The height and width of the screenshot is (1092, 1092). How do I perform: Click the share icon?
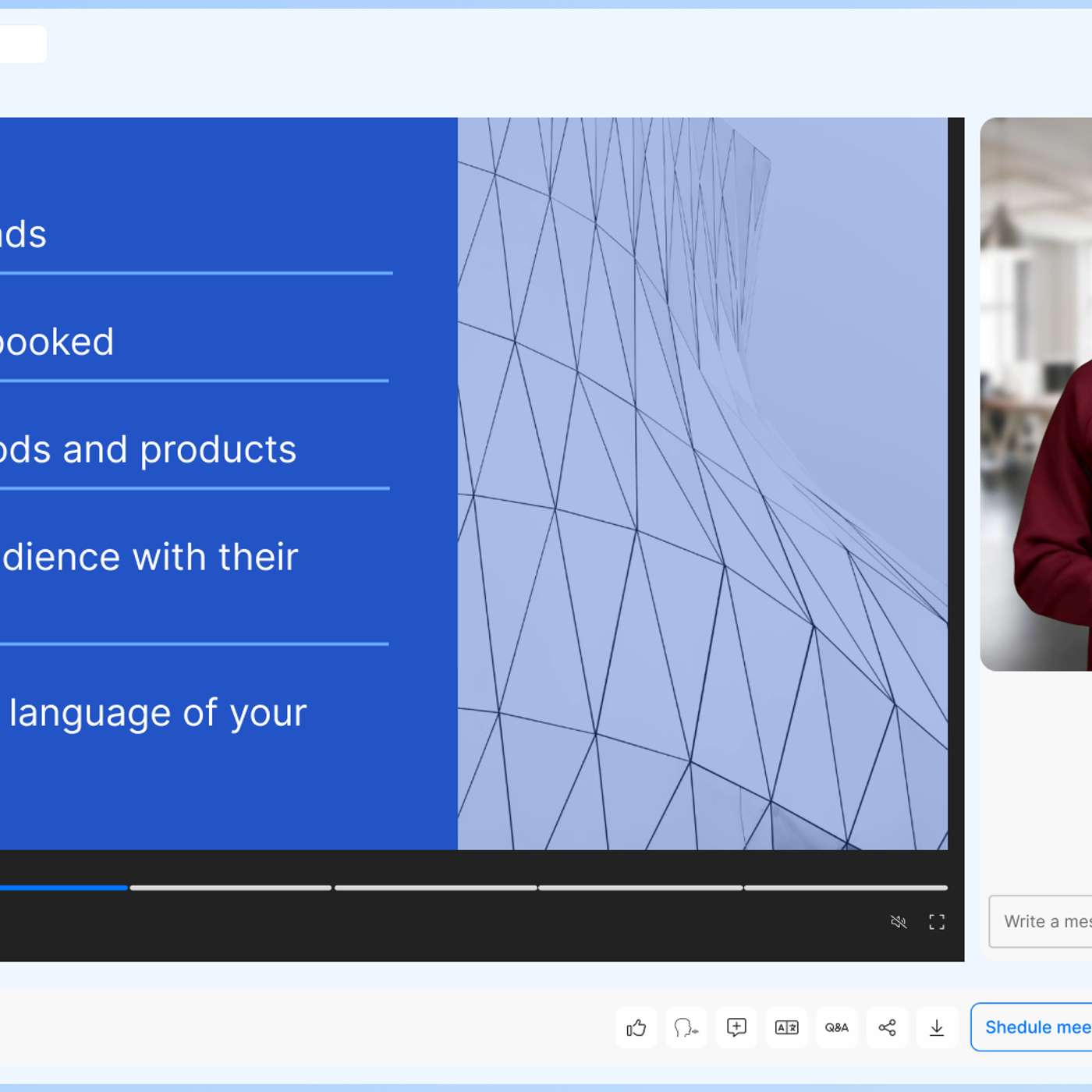pyautogui.click(x=887, y=1028)
